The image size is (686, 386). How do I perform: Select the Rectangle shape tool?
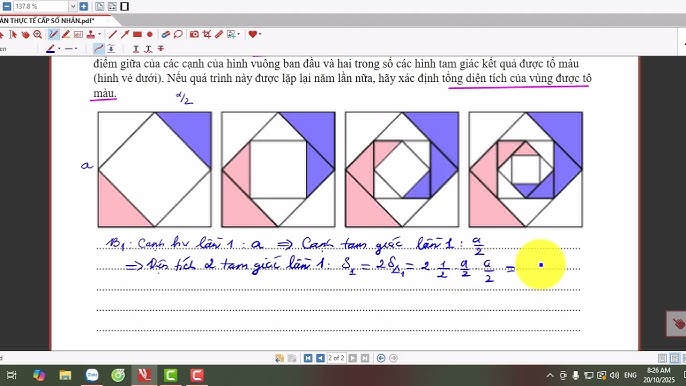137,35
